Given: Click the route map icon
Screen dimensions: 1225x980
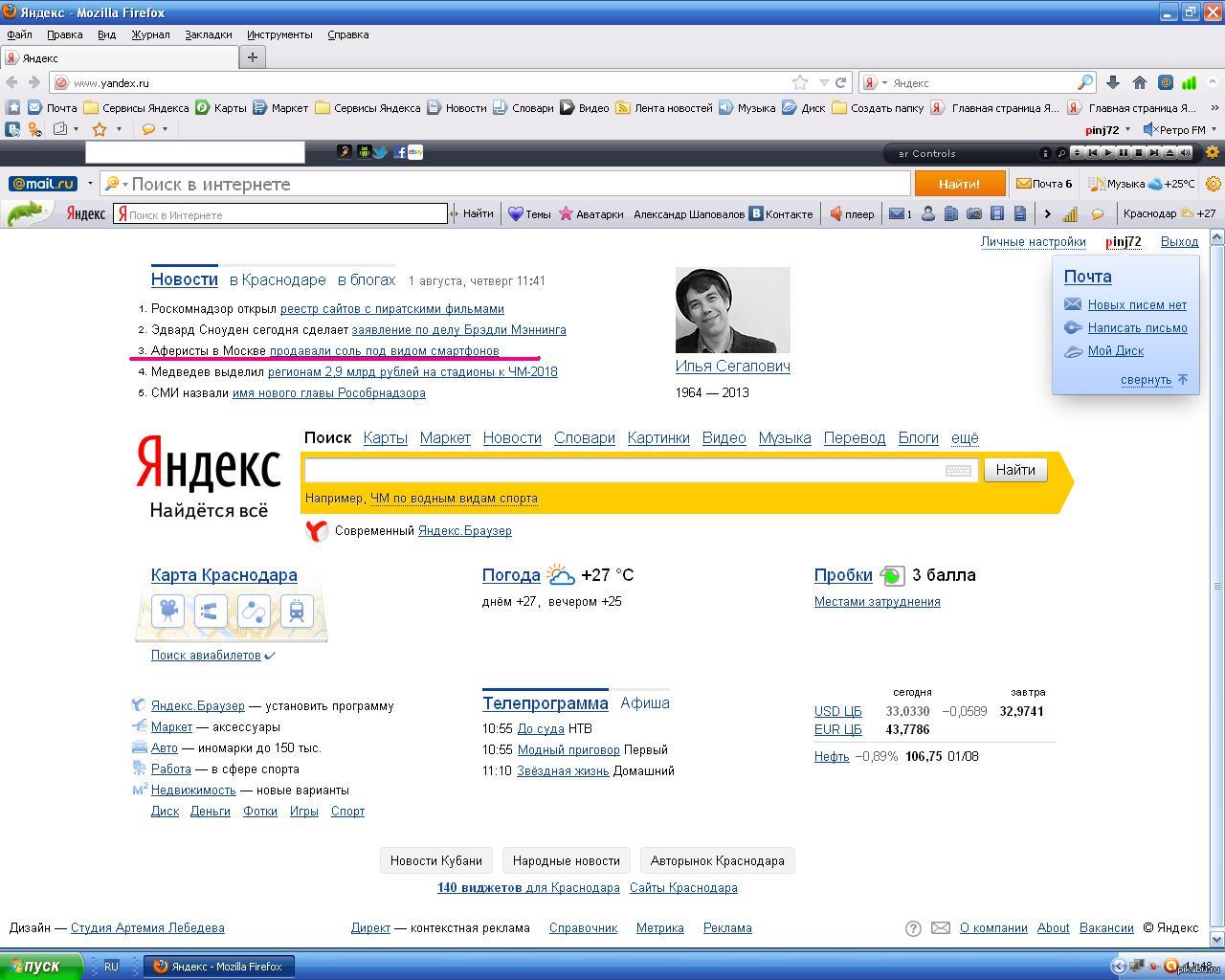Looking at the screenshot, I should click(x=254, y=611).
